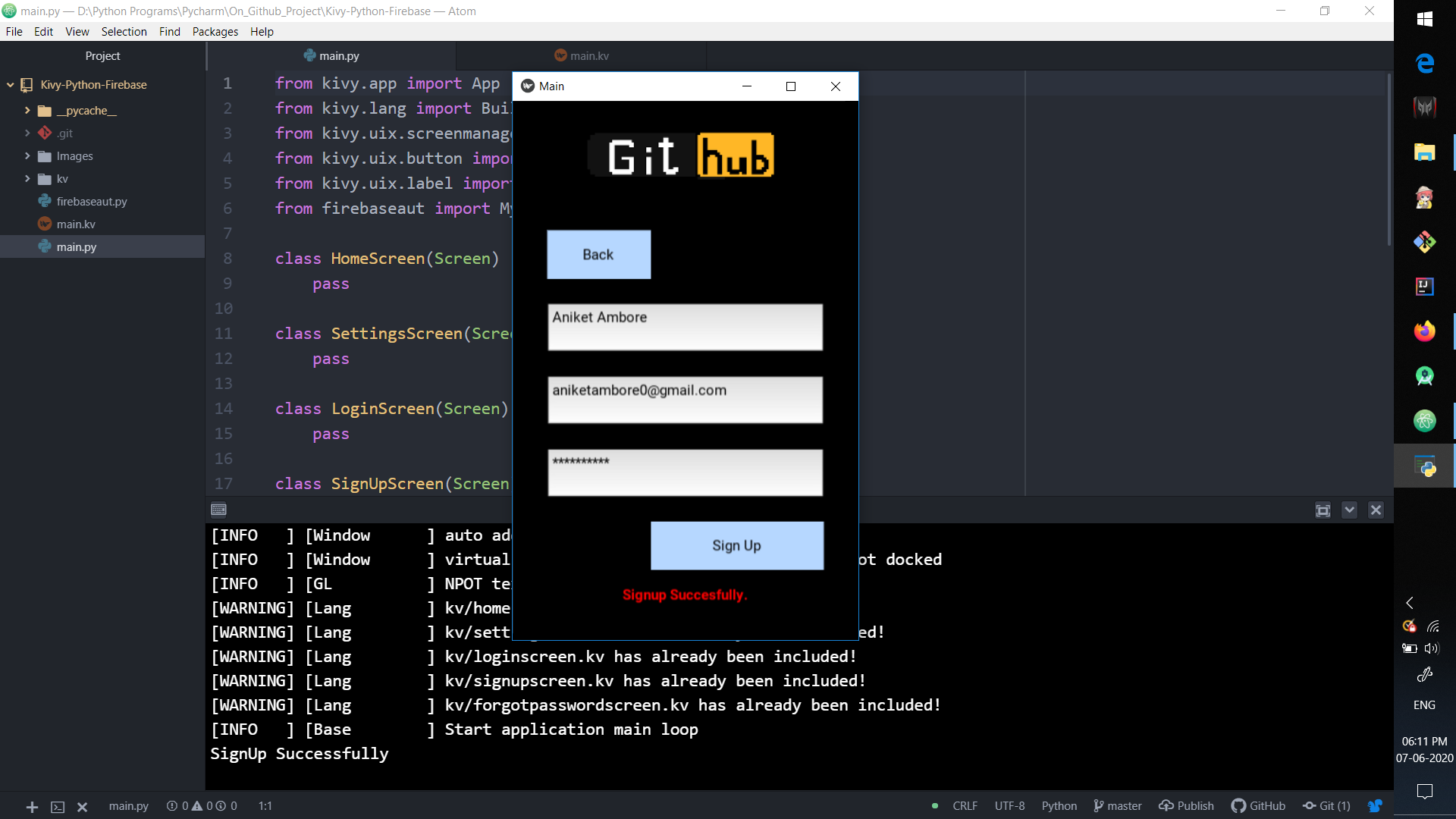Viewport: 1456px width, 819px height.
Task: Open Firefox from the Windows taskbar
Action: 1424,331
